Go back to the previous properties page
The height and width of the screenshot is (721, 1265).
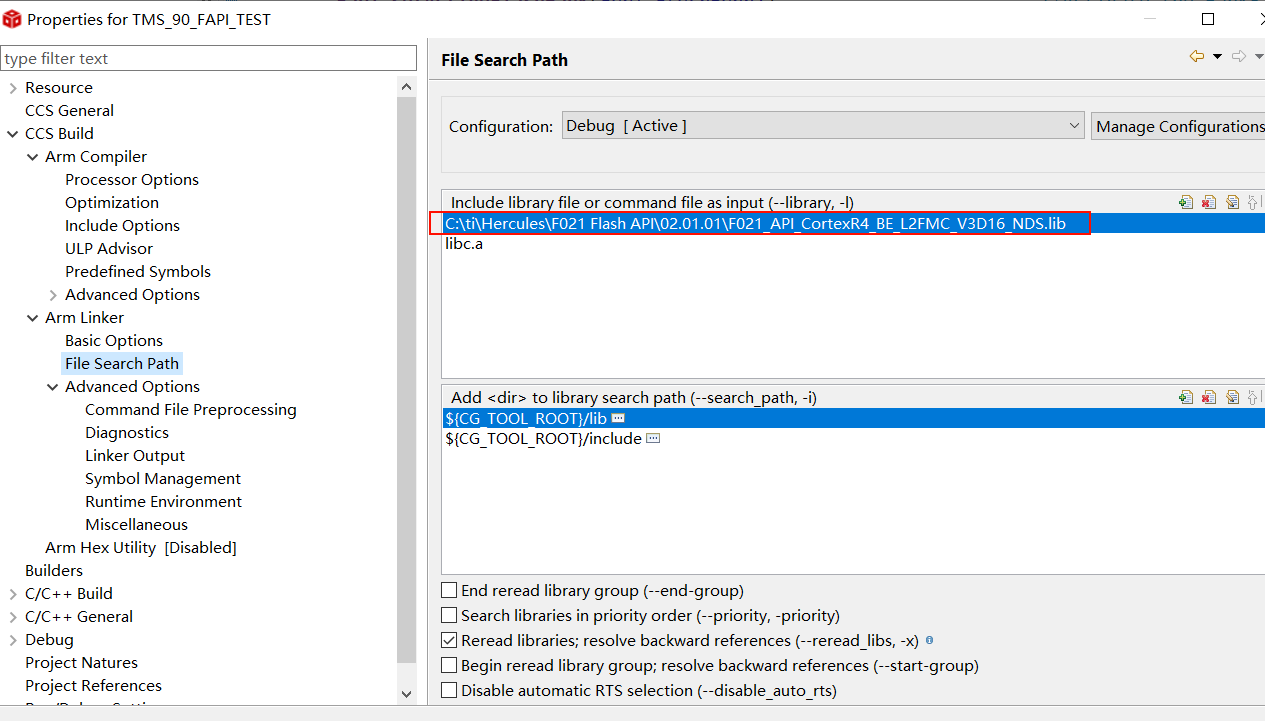click(x=1196, y=57)
